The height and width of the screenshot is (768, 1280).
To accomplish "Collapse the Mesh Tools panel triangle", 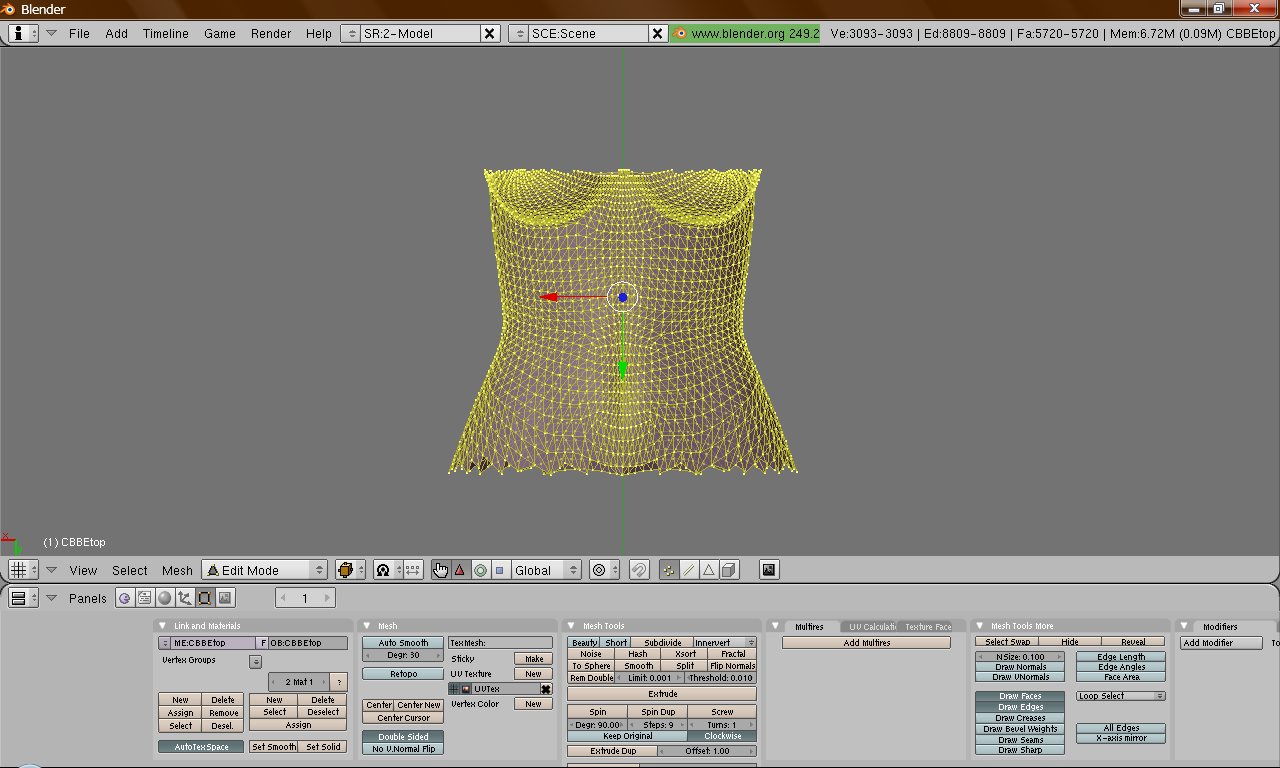I will pos(572,626).
